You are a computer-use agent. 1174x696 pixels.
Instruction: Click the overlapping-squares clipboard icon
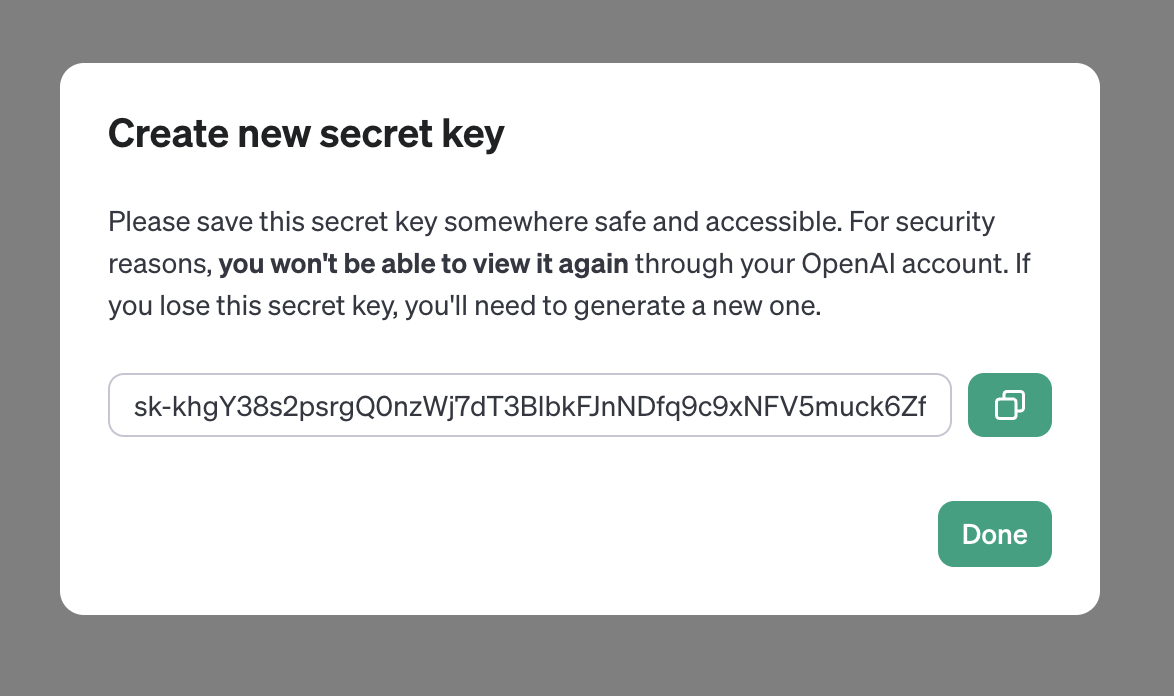1009,405
